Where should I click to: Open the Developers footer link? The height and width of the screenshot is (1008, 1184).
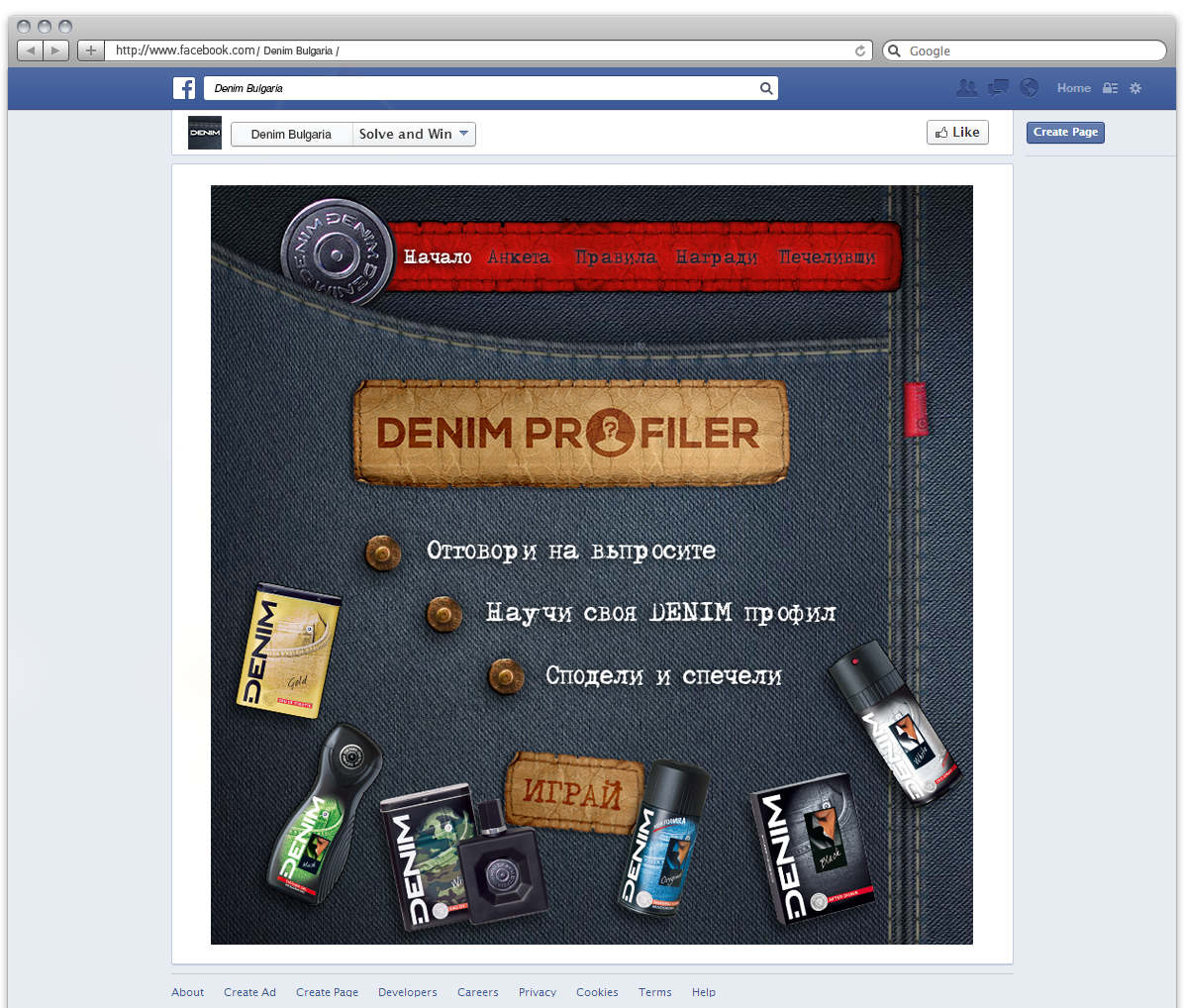click(408, 992)
